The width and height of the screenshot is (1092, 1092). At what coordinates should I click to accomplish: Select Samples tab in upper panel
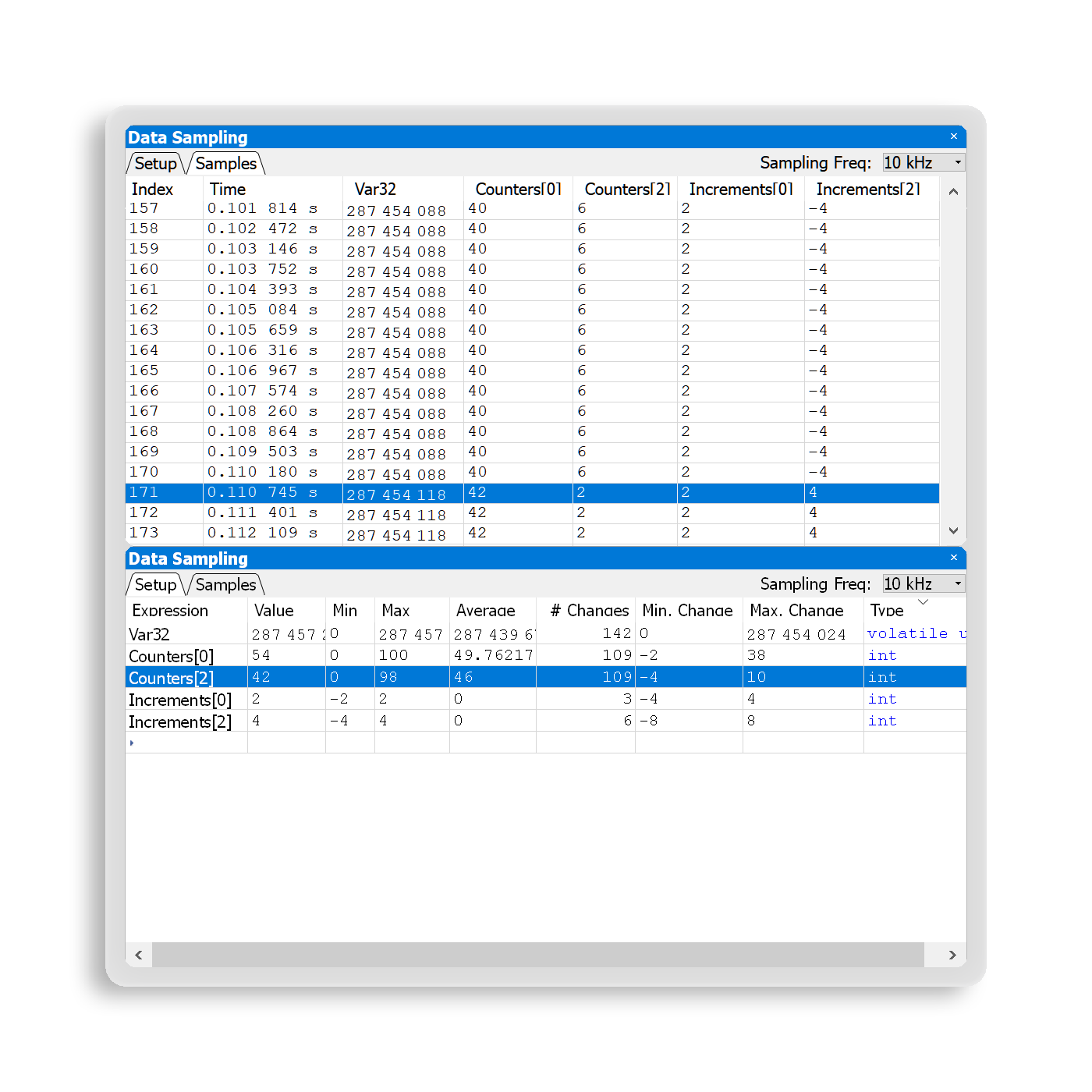(x=225, y=164)
